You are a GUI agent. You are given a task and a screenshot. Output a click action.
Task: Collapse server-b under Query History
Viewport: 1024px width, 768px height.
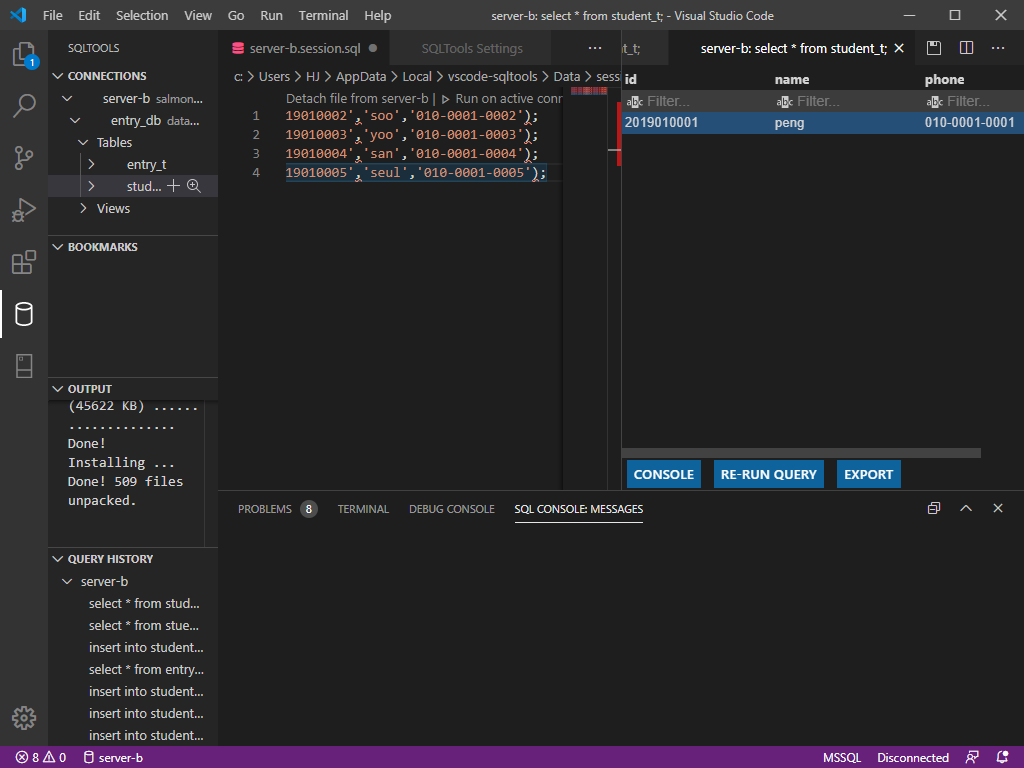coord(67,581)
